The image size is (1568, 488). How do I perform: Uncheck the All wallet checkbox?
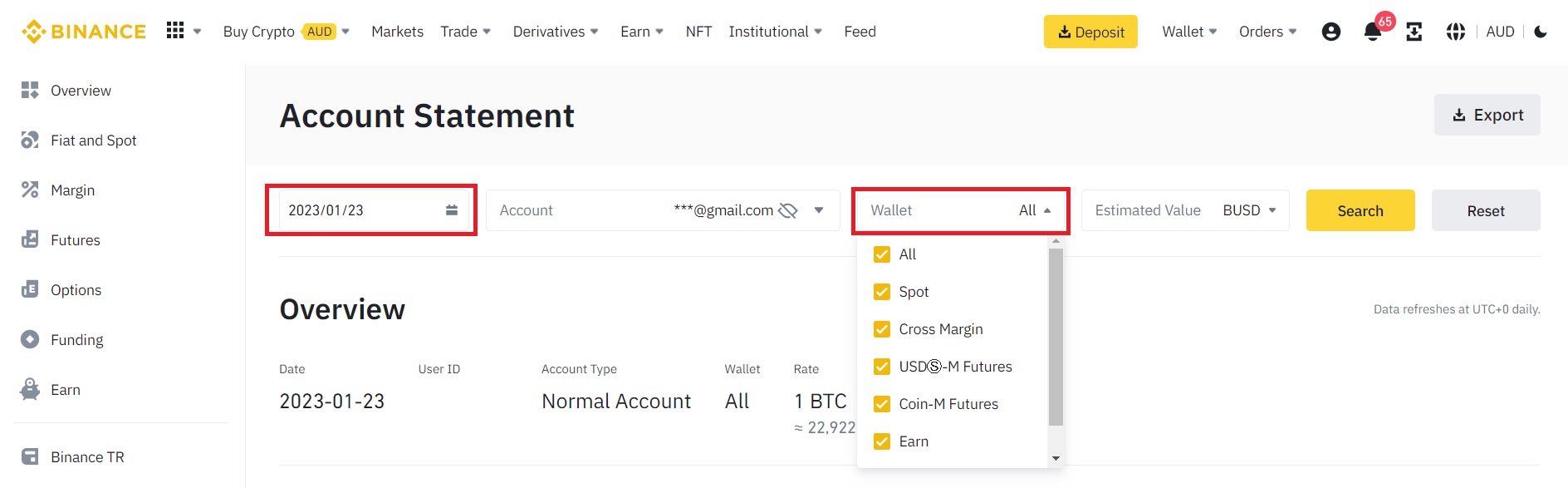point(882,254)
